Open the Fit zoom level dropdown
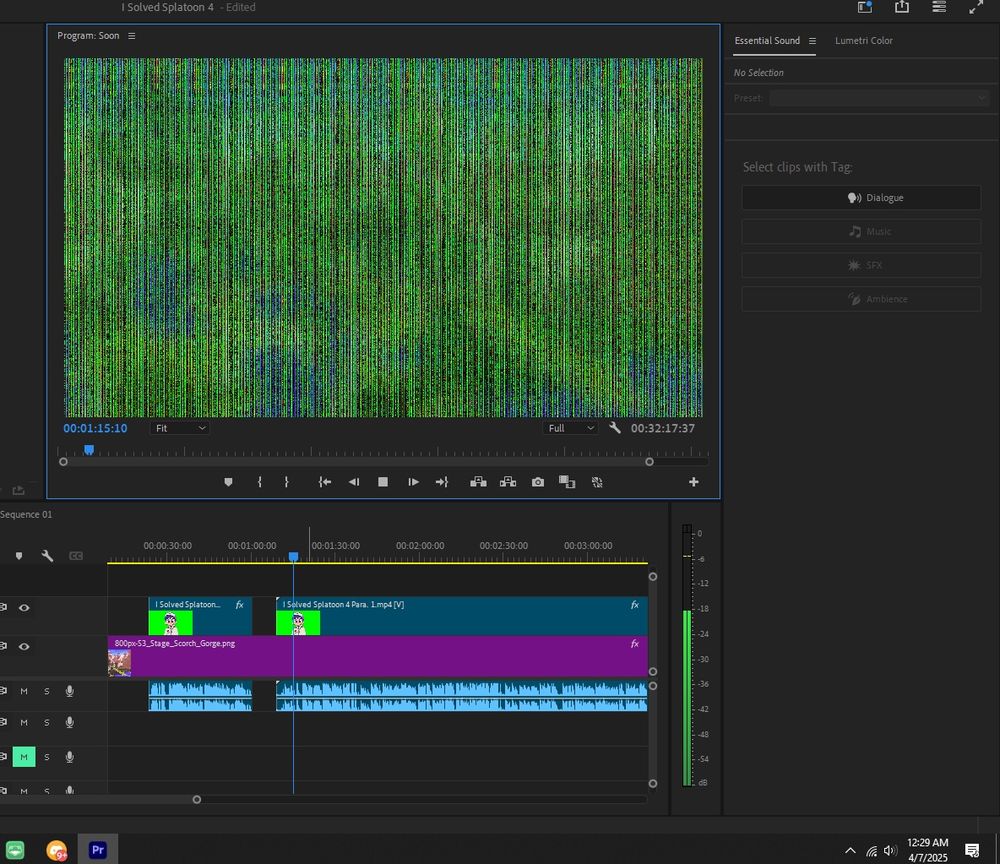 [180, 428]
